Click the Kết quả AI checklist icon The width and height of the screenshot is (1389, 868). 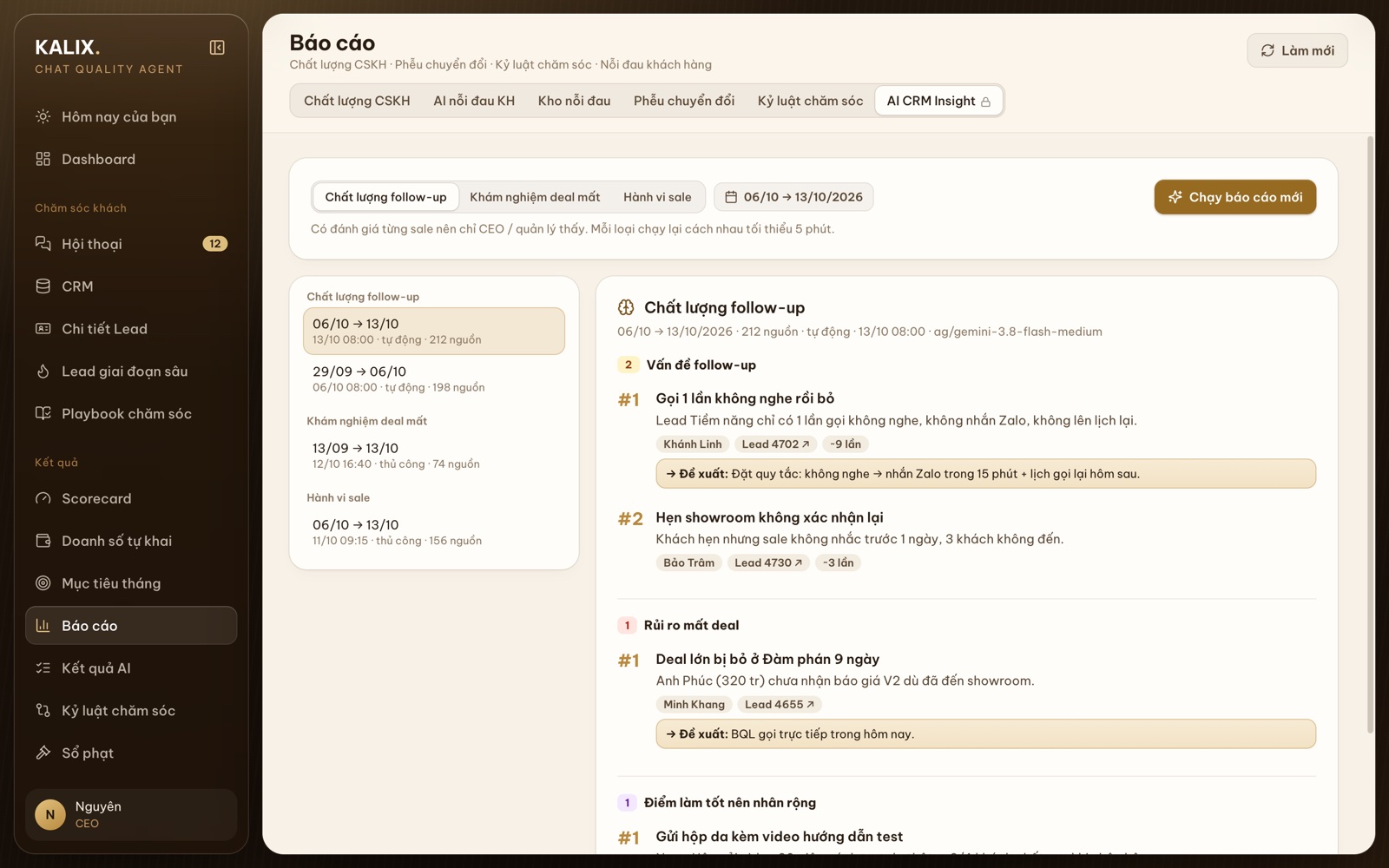tap(43, 668)
